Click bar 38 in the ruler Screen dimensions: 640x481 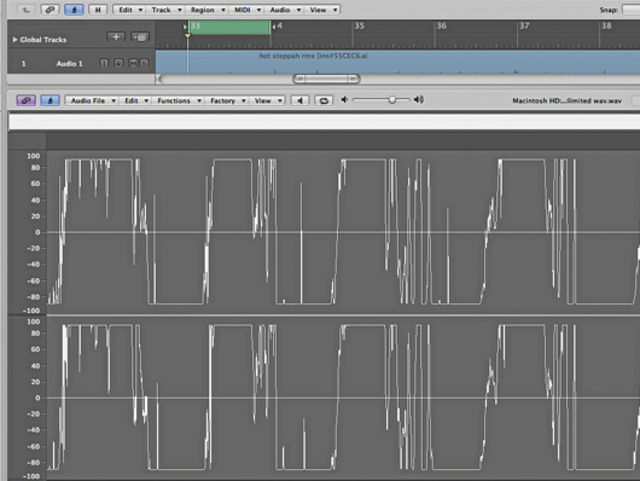point(606,26)
